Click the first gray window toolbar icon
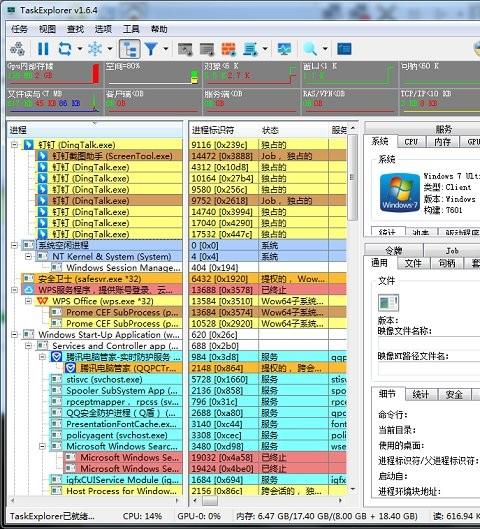 (x=185, y=49)
